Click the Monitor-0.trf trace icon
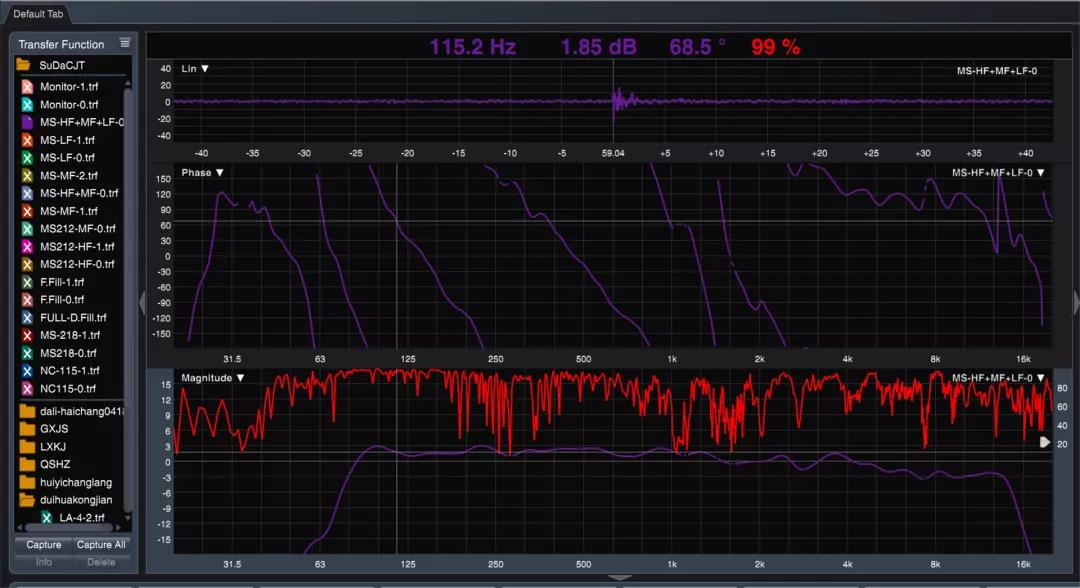Image resolution: width=1080 pixels, height=588 pixels. (x=27, y=105)
